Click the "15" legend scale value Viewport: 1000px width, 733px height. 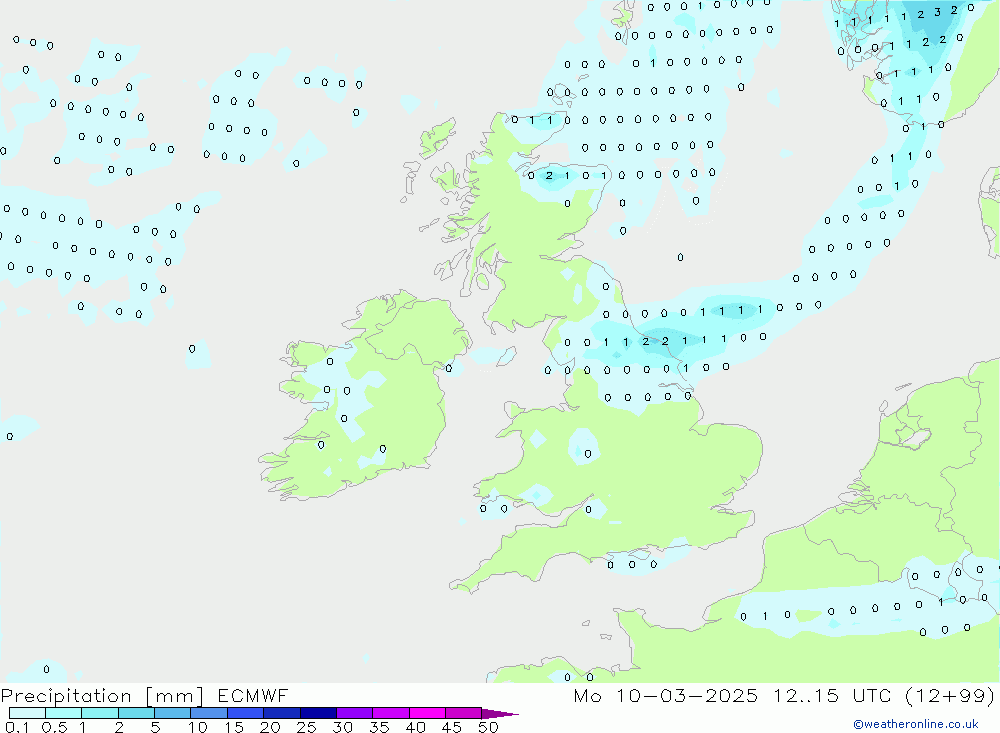[234, 727]
